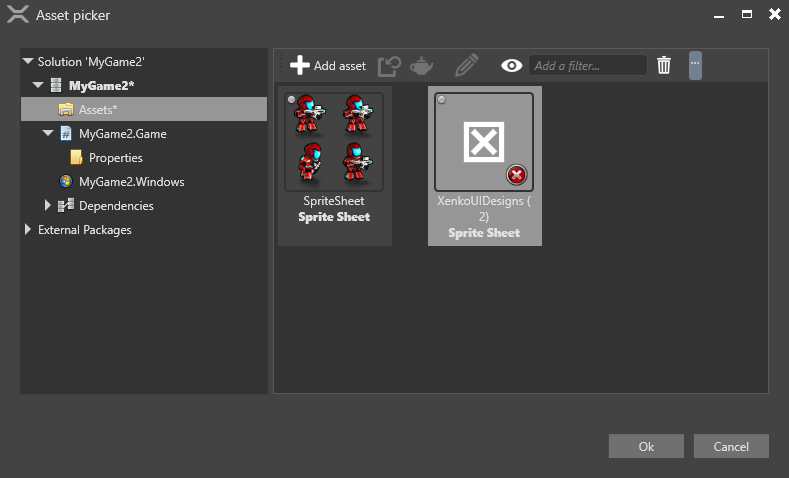Select the Assets folder in the tree

[97, 109]
